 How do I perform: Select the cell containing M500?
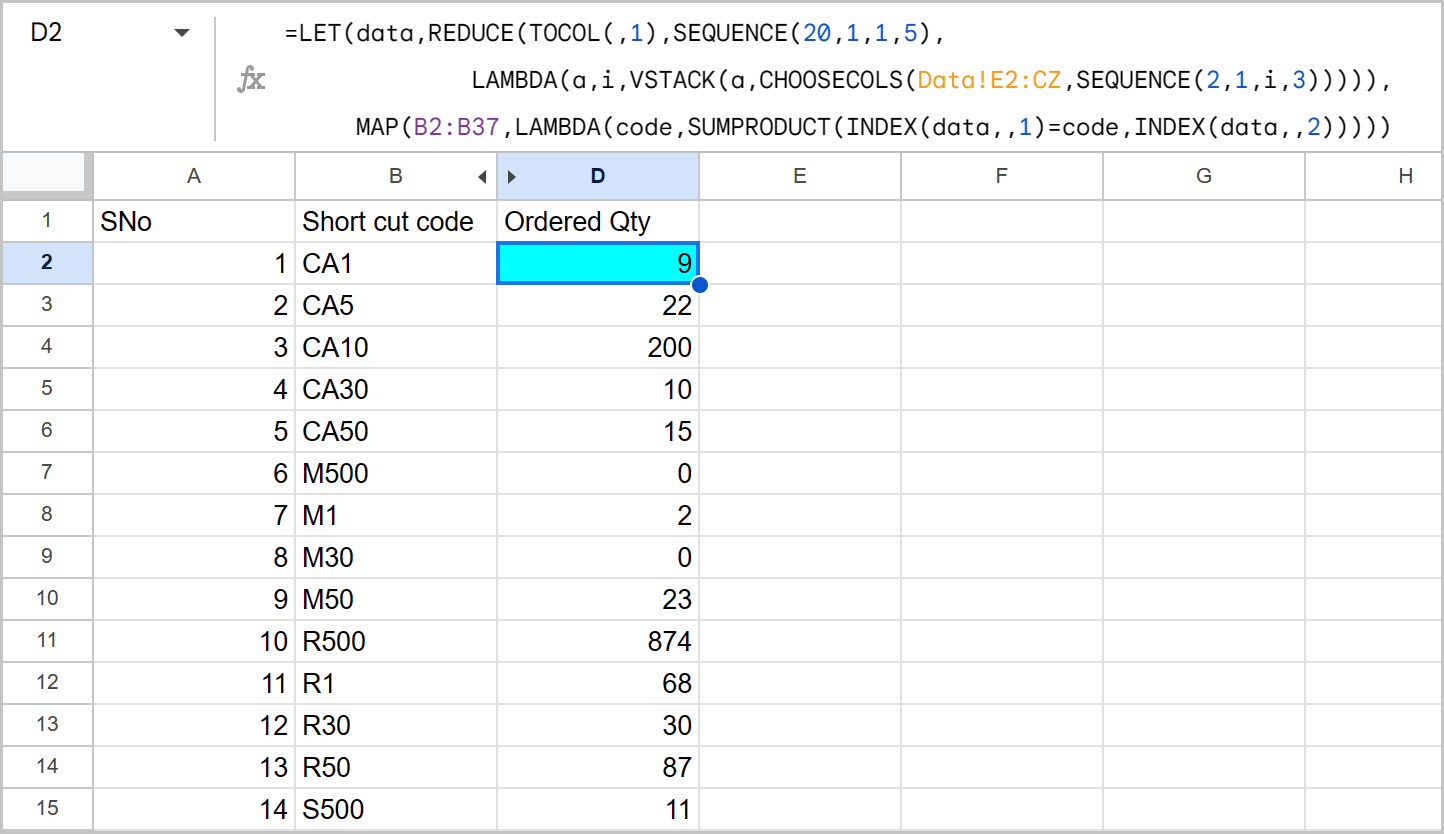coord(396,473)
